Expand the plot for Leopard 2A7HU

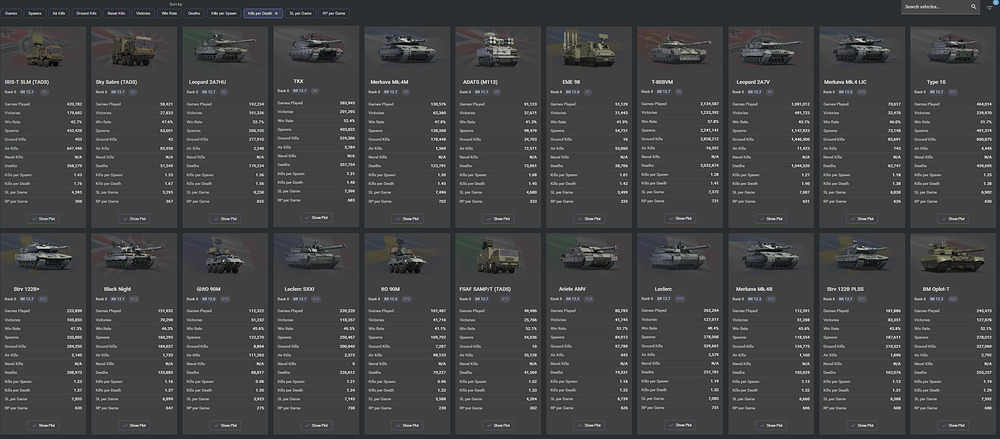[x=225, y=216]
